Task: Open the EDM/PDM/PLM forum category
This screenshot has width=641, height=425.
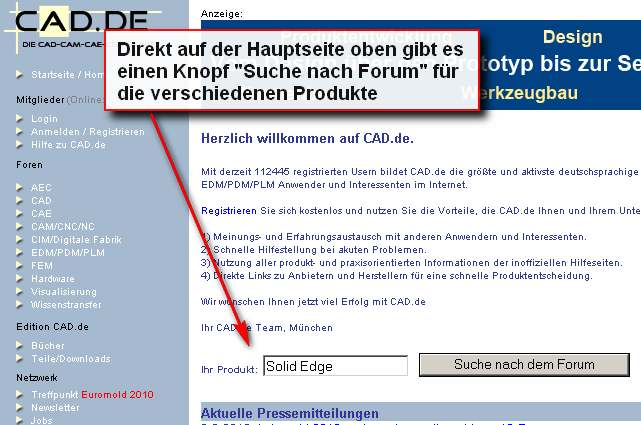Action: pos(68,253)
